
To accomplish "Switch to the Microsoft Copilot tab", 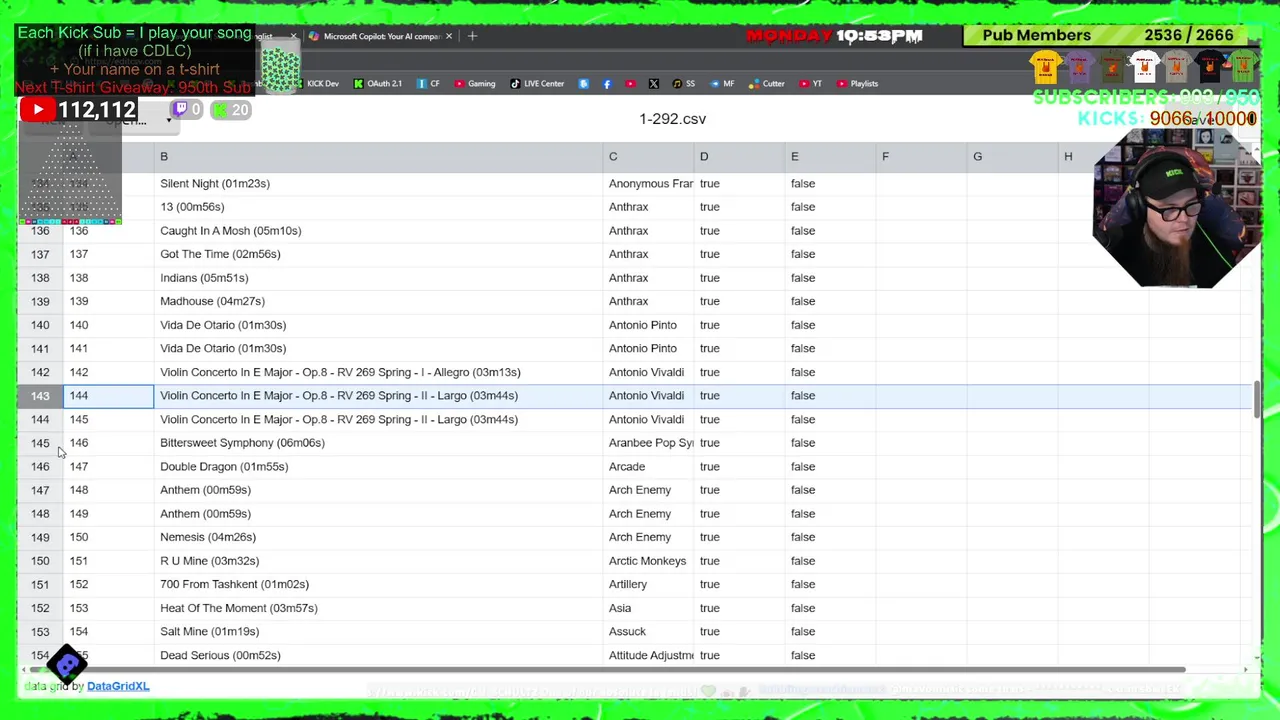I will point(380,36).
